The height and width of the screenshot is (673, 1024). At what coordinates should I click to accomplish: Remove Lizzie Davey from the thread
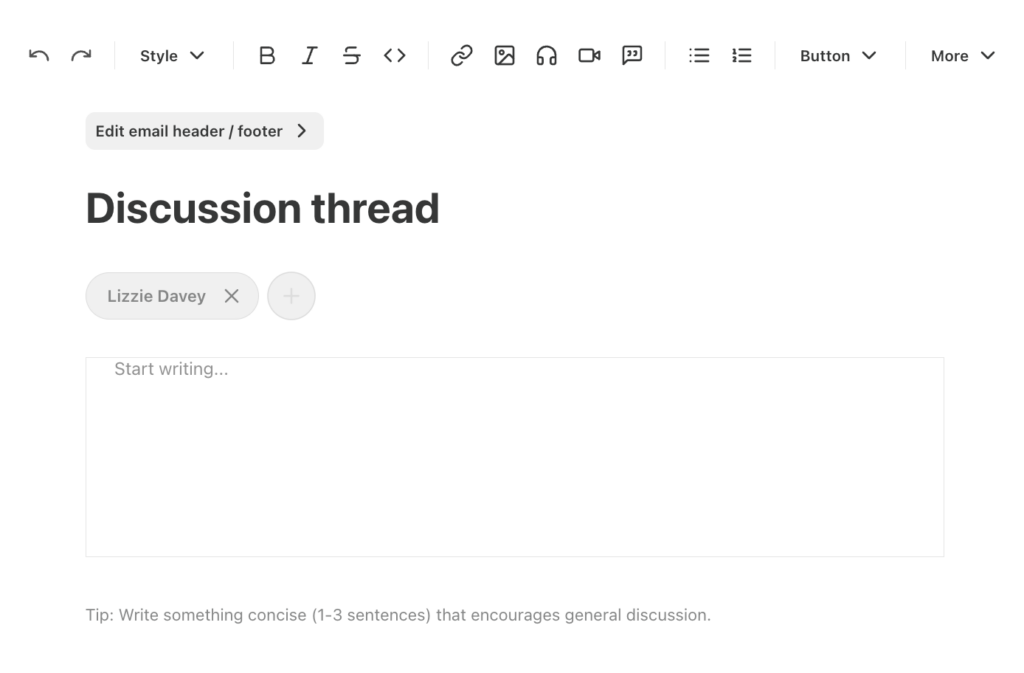tap(231, 295)
